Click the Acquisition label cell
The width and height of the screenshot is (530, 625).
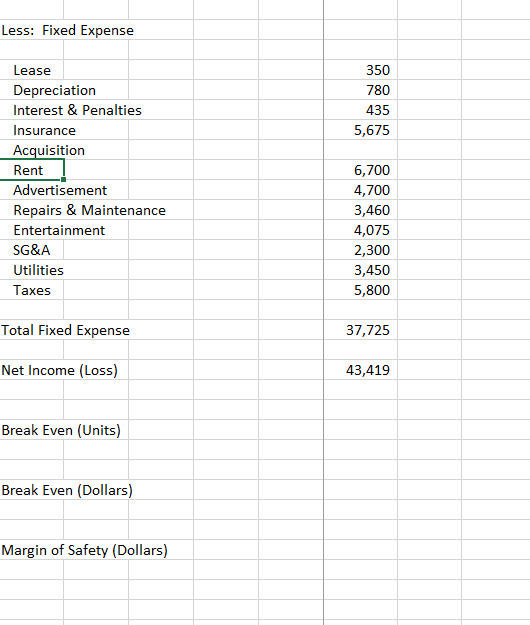click(49, 150)
